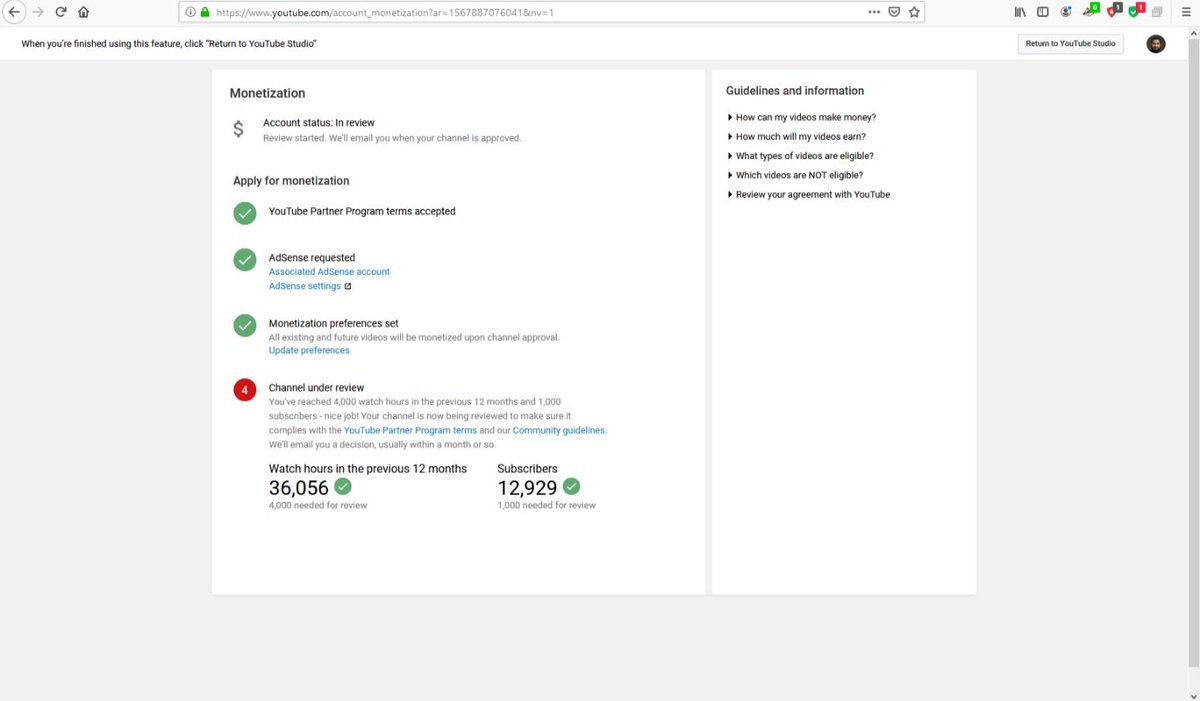Click the checkmark beside AdSense requested
Viewport: 1200px width, 701px height.
point(245,259)
